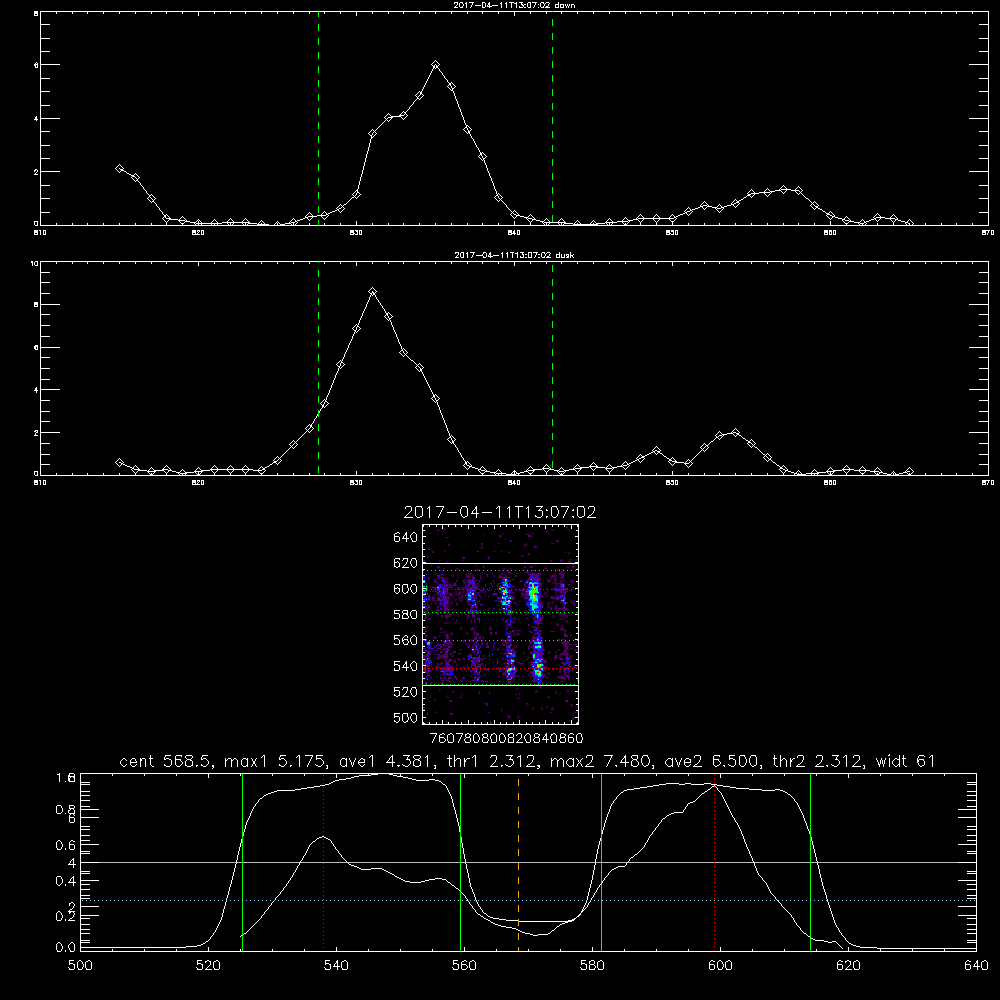1000x1000 pixels.
Task: Click the red dotted line near 600 in bottom plot
Action: tap(714, 862)
